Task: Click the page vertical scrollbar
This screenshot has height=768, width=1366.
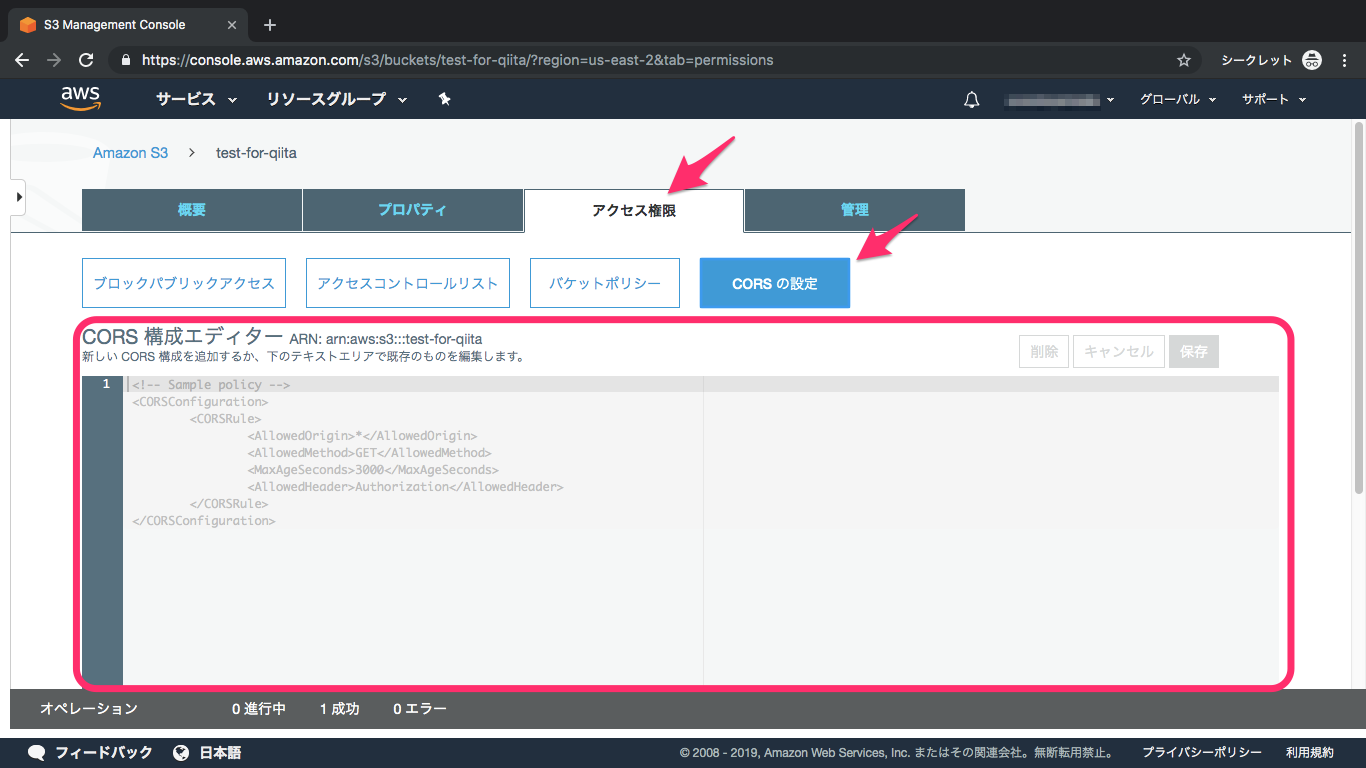Action: click(x=1357, y=308)
